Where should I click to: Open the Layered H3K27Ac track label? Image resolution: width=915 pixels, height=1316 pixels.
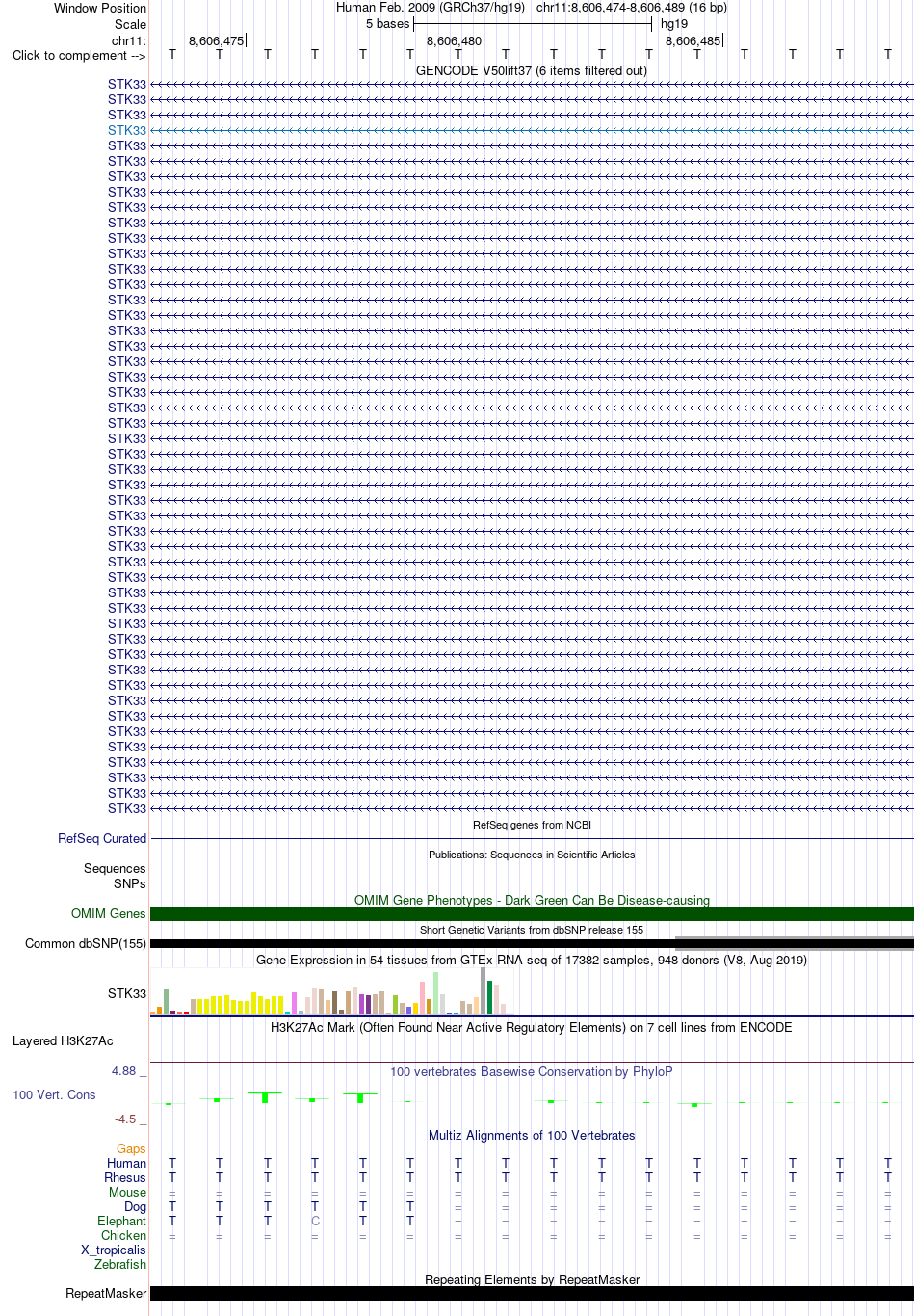click(x=63, y=1040)
